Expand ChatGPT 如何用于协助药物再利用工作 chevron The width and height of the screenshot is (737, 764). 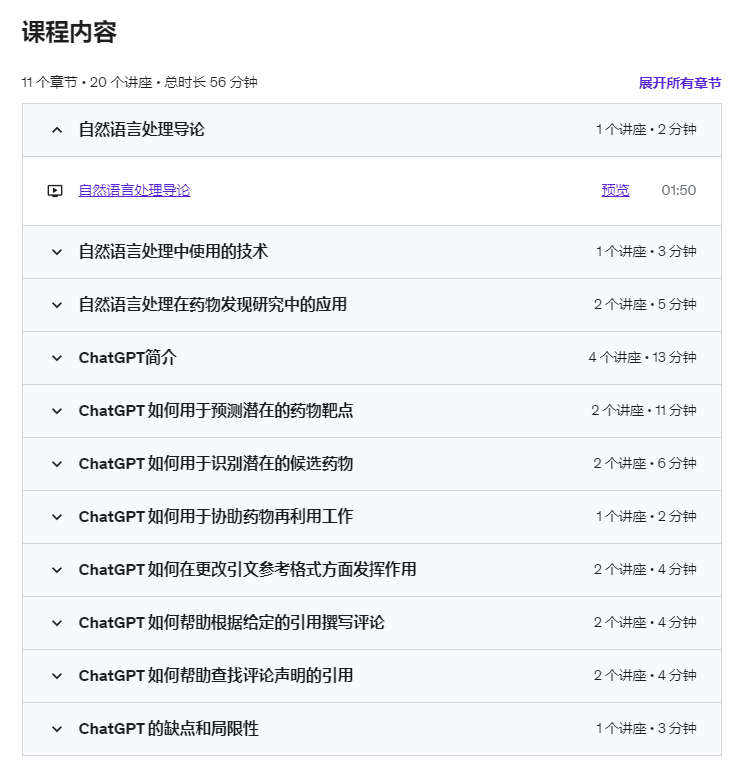[x=57, y=517]
